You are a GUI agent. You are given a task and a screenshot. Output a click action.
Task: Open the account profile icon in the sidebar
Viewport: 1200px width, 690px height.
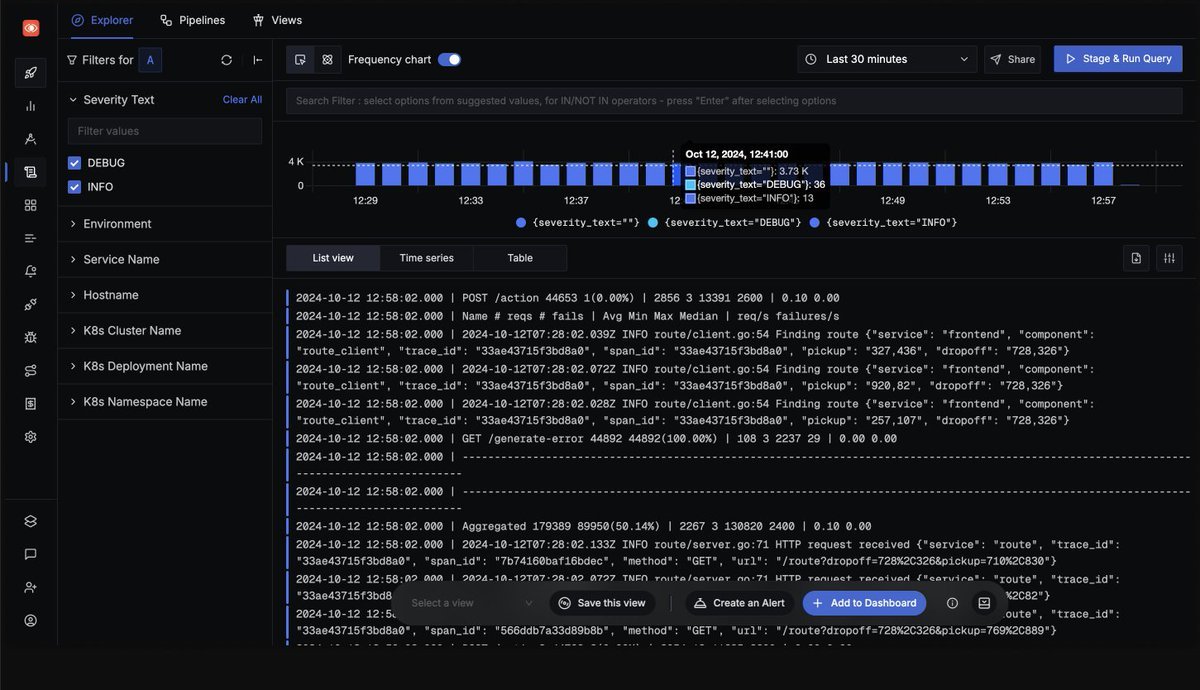pyautogui.click(x=31, y=621)
